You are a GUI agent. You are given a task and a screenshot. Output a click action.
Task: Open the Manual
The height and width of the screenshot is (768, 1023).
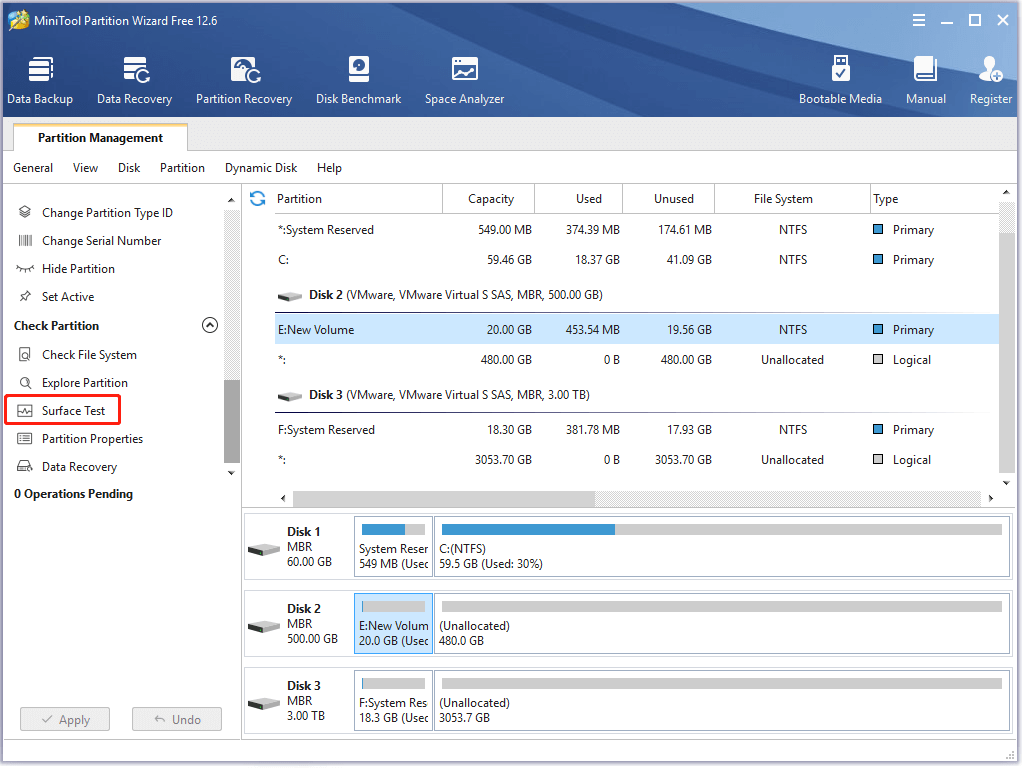click(925, 80)
